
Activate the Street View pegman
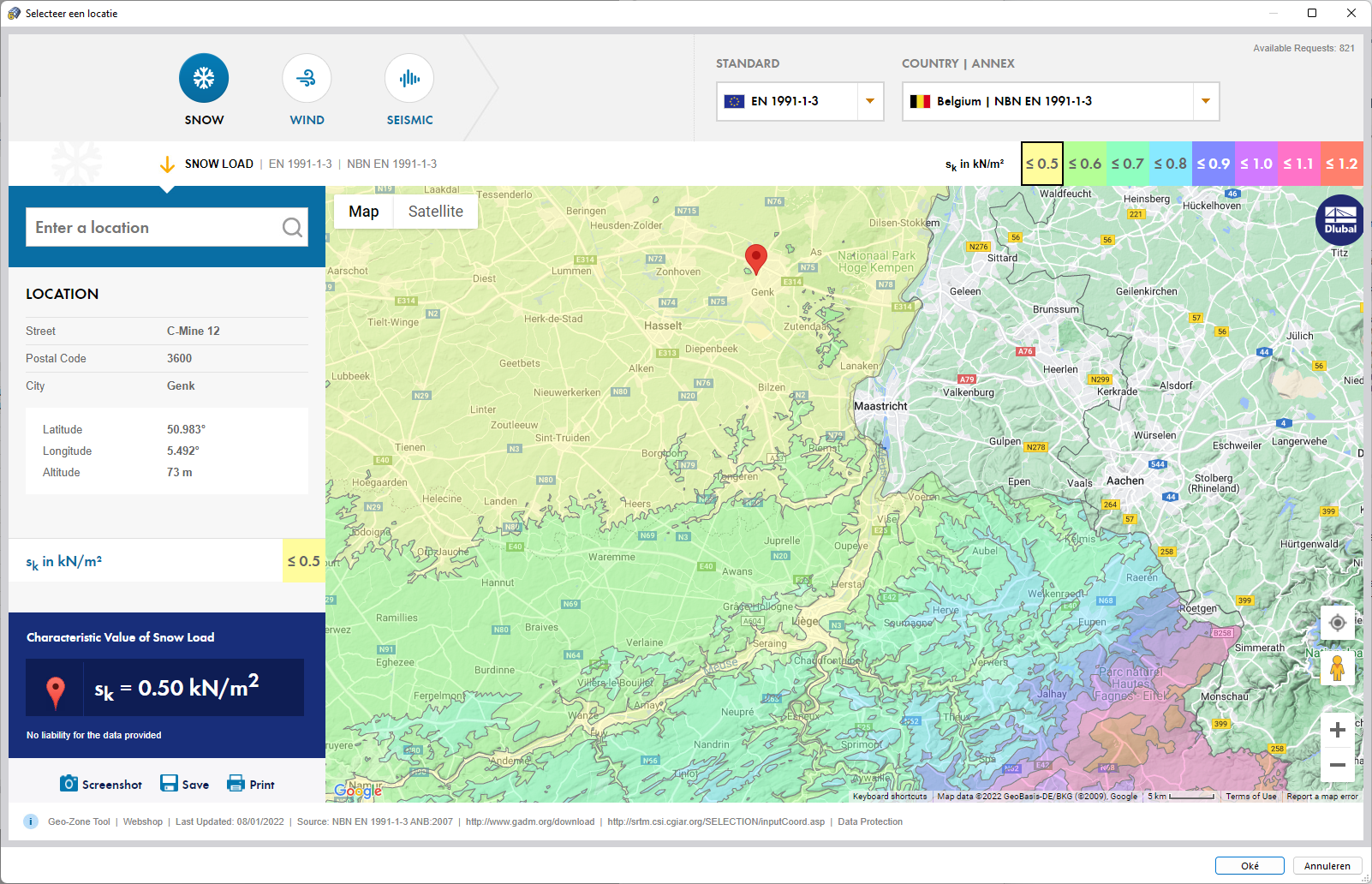[1338, 667]
